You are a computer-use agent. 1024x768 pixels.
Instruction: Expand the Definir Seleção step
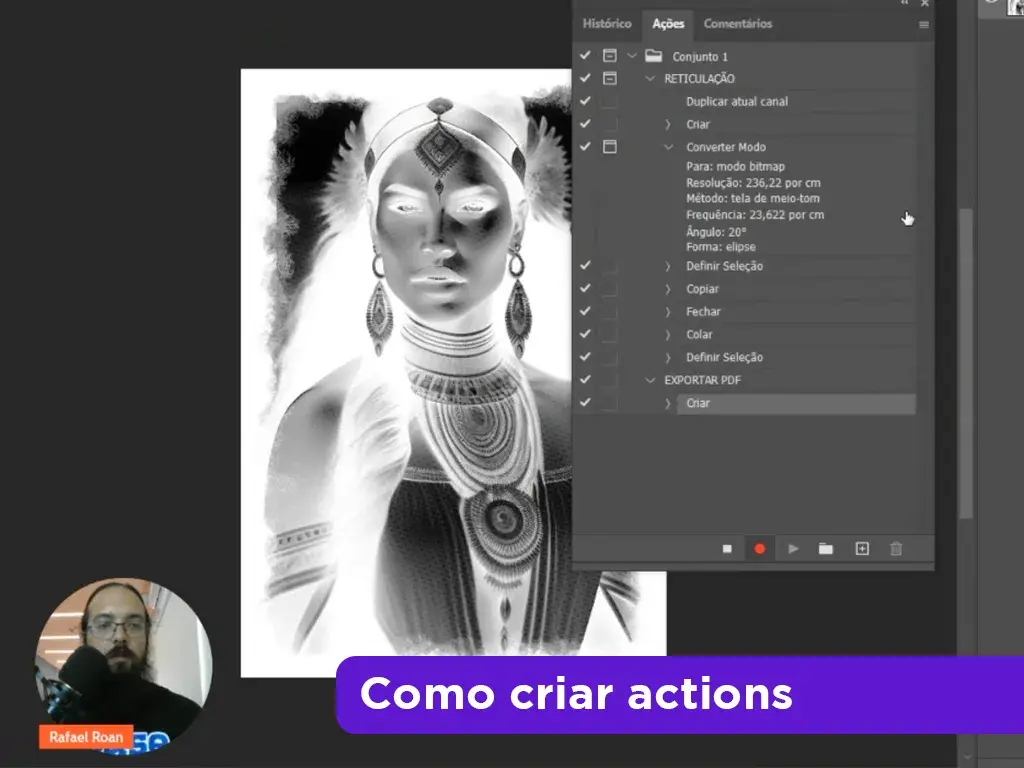[668, 266]
